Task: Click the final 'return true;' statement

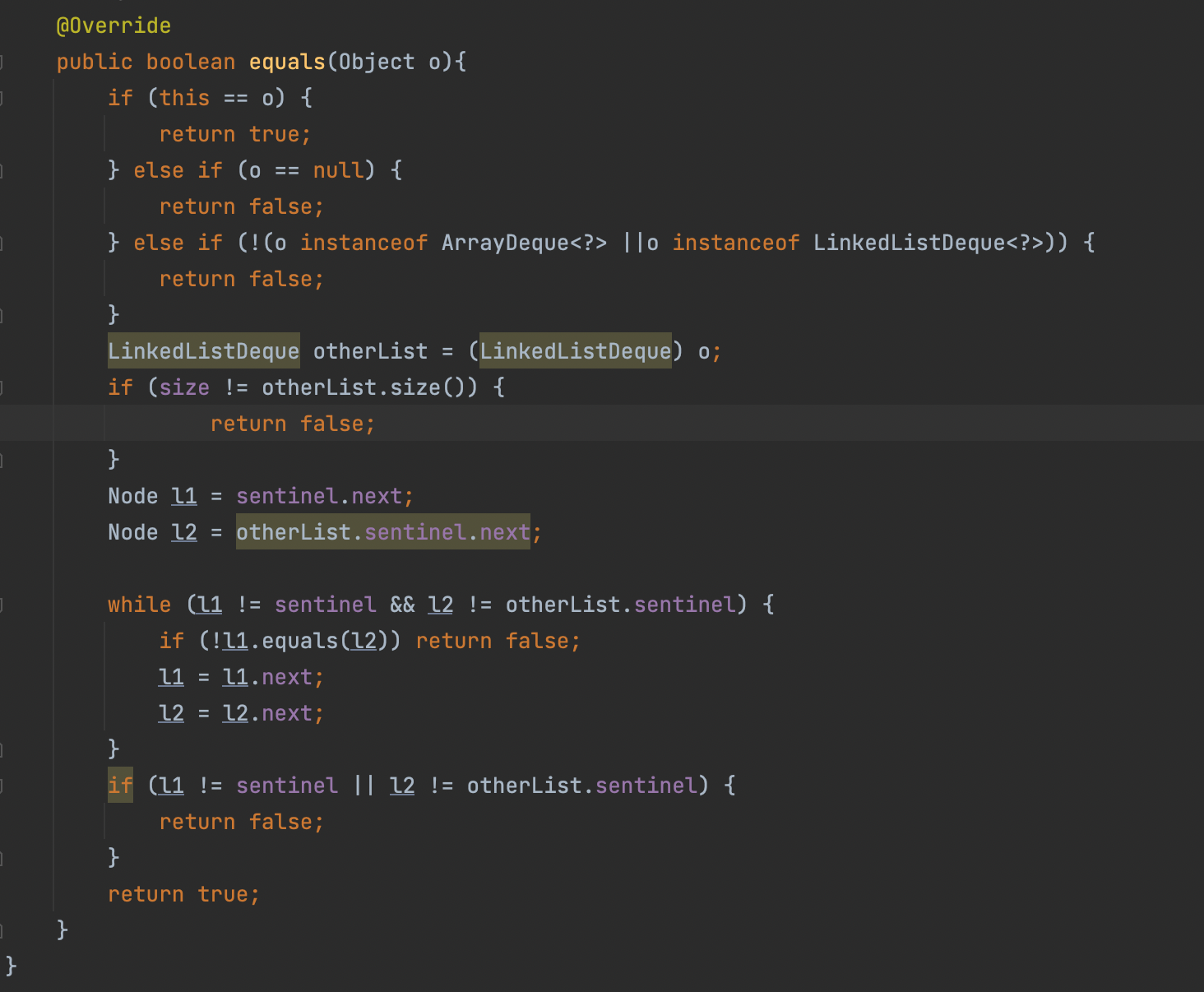Action: 183,895
